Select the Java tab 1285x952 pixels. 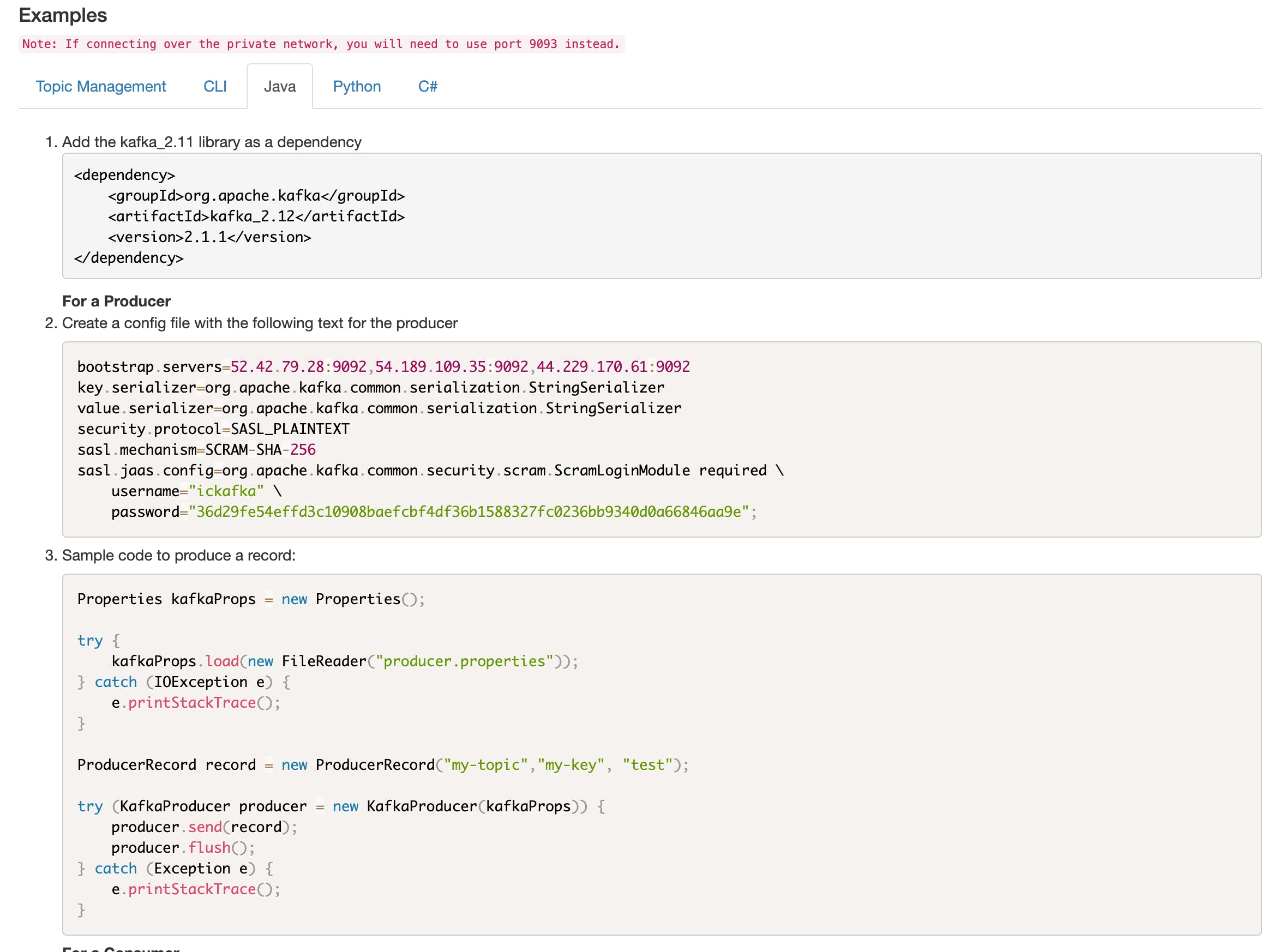pyautogui.click(x=280, y=87)
